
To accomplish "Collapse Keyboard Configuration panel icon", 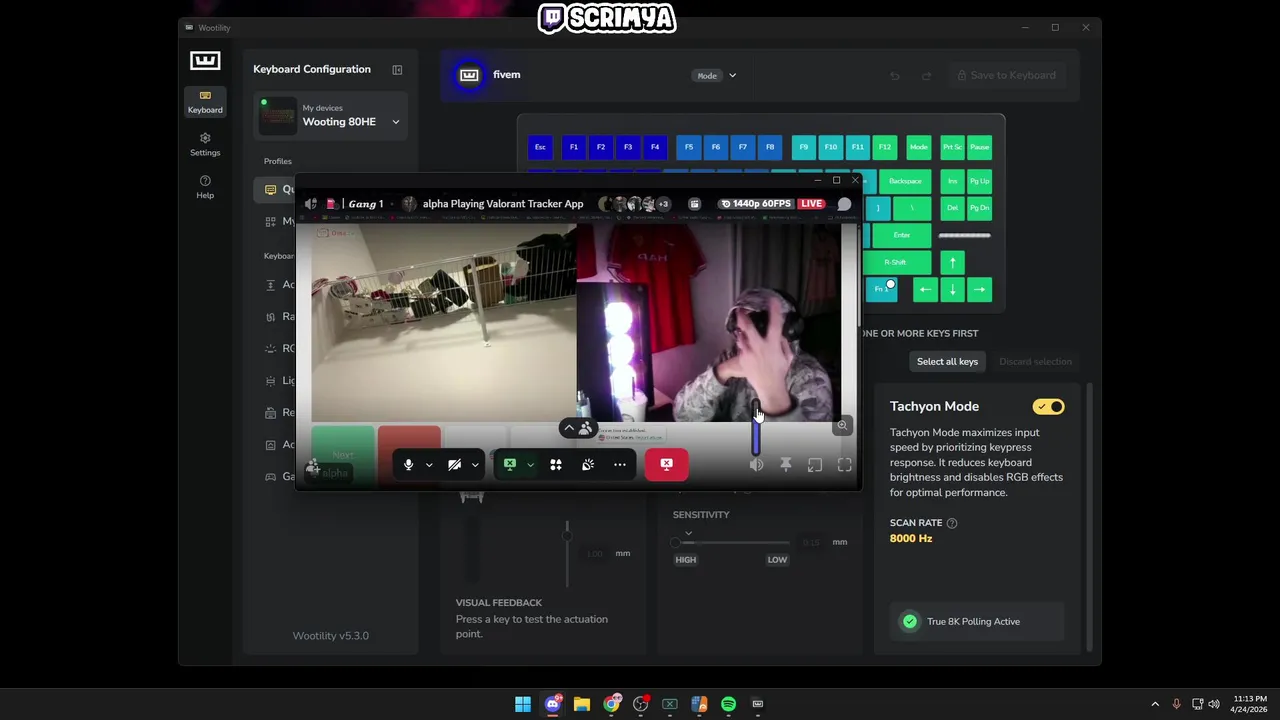I will tap(397, 70).
